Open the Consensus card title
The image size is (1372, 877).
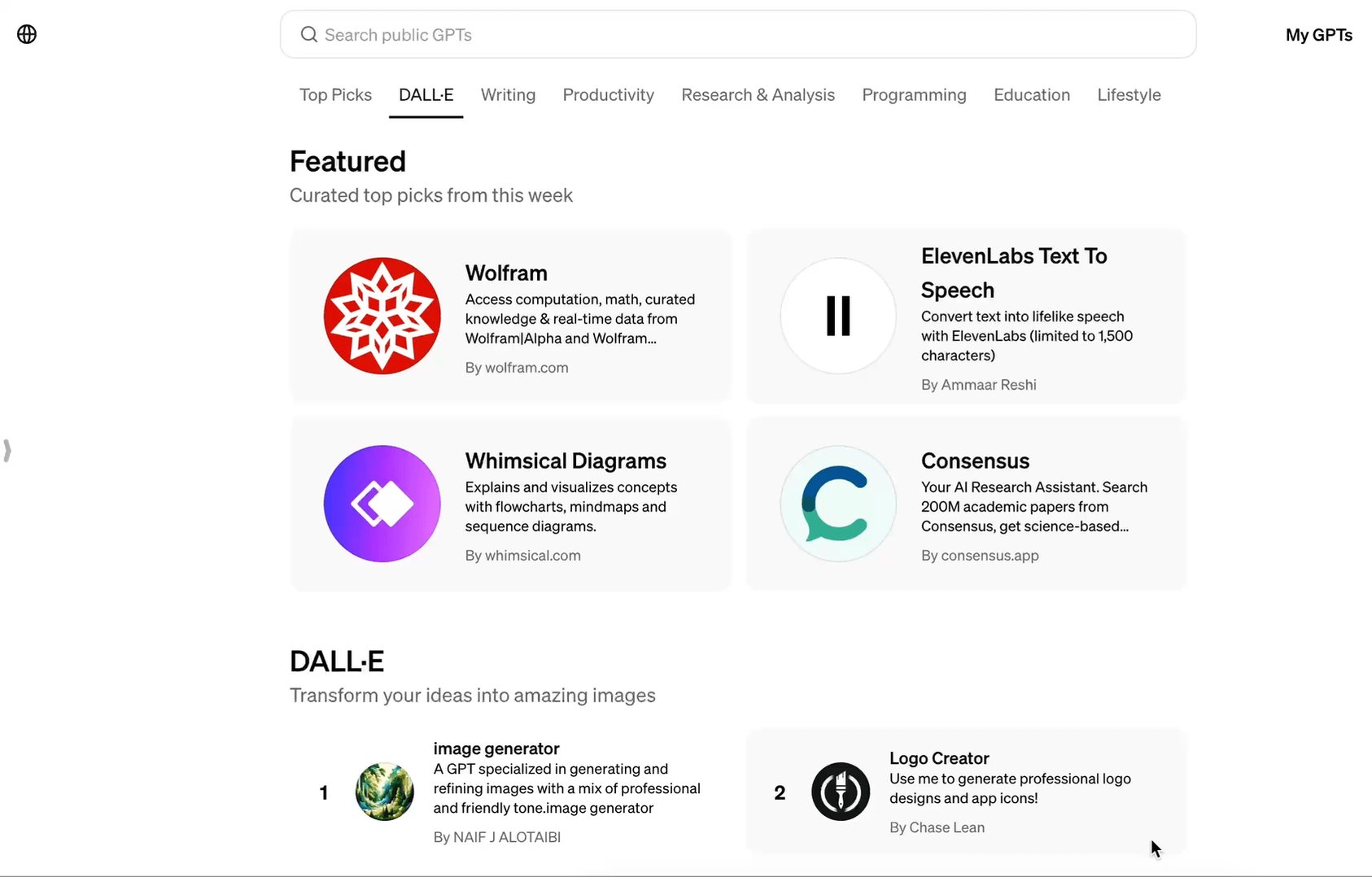[x=975, y=461]
